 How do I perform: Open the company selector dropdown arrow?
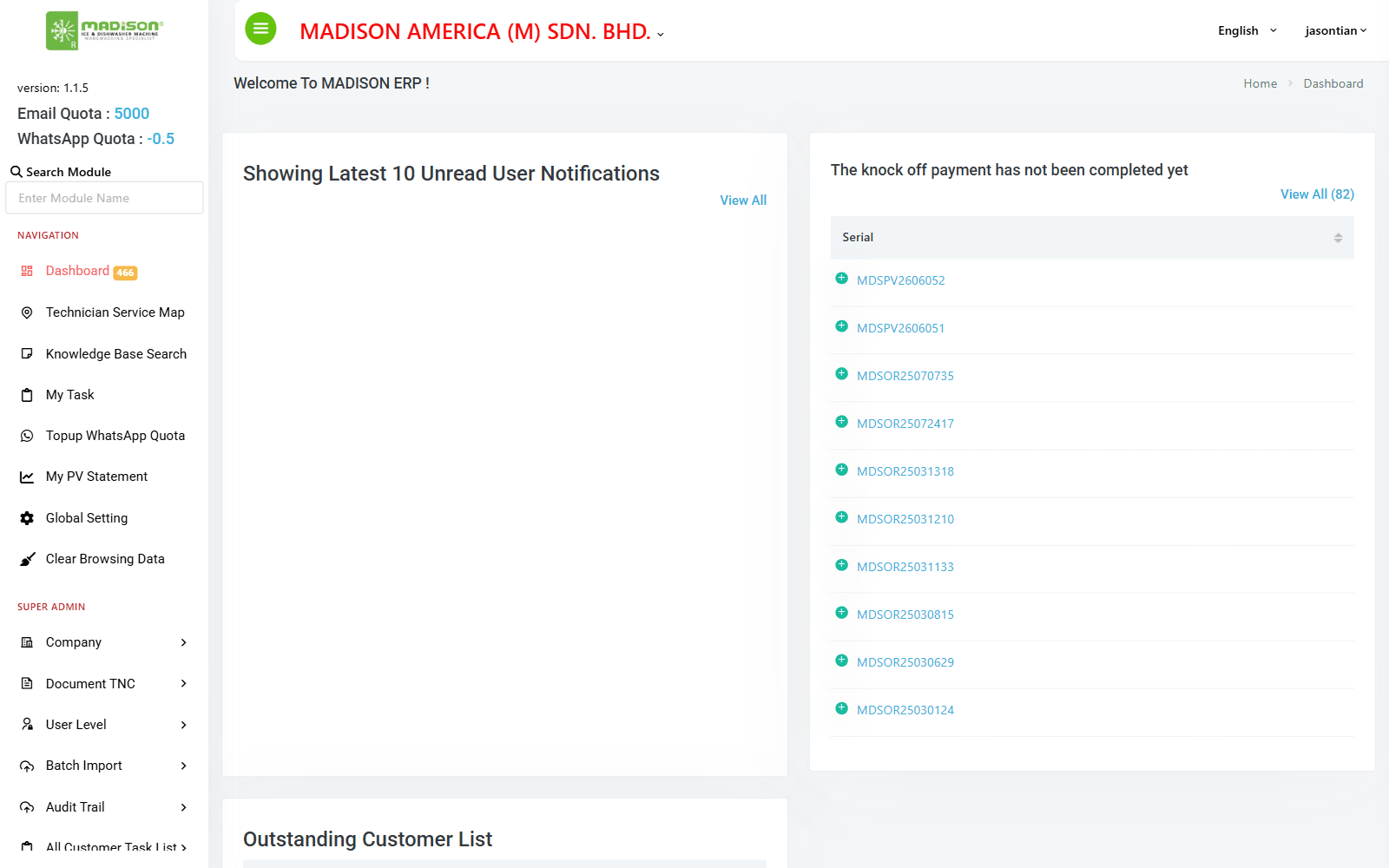tap(661, 35)
